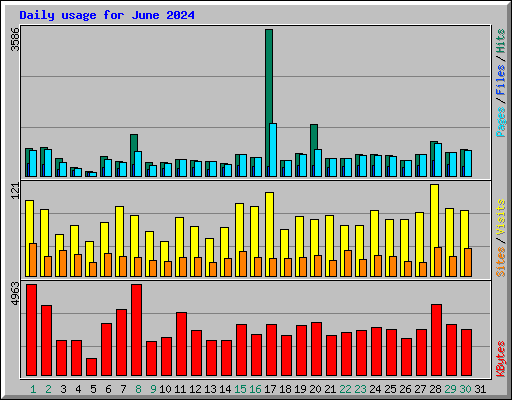Screen dimensions: 512x400
Task: Select day 12 on the date axis
Action: (195, 389)
